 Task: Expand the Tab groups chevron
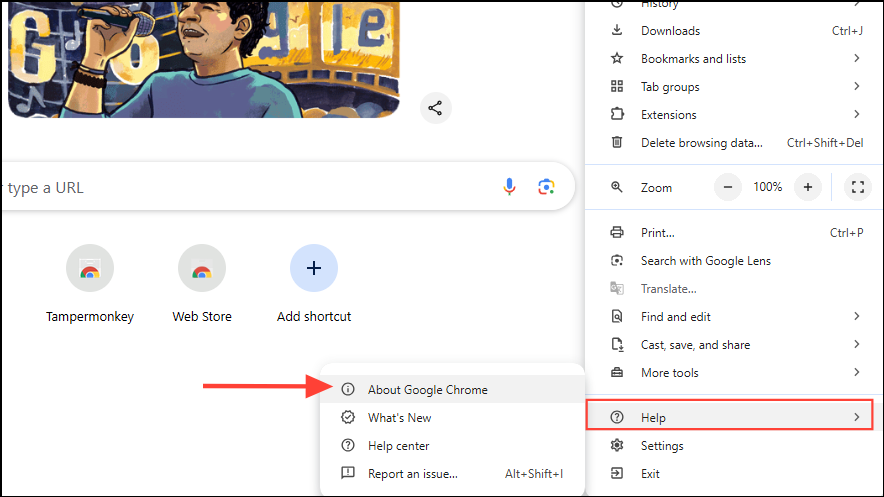(856, 86)
